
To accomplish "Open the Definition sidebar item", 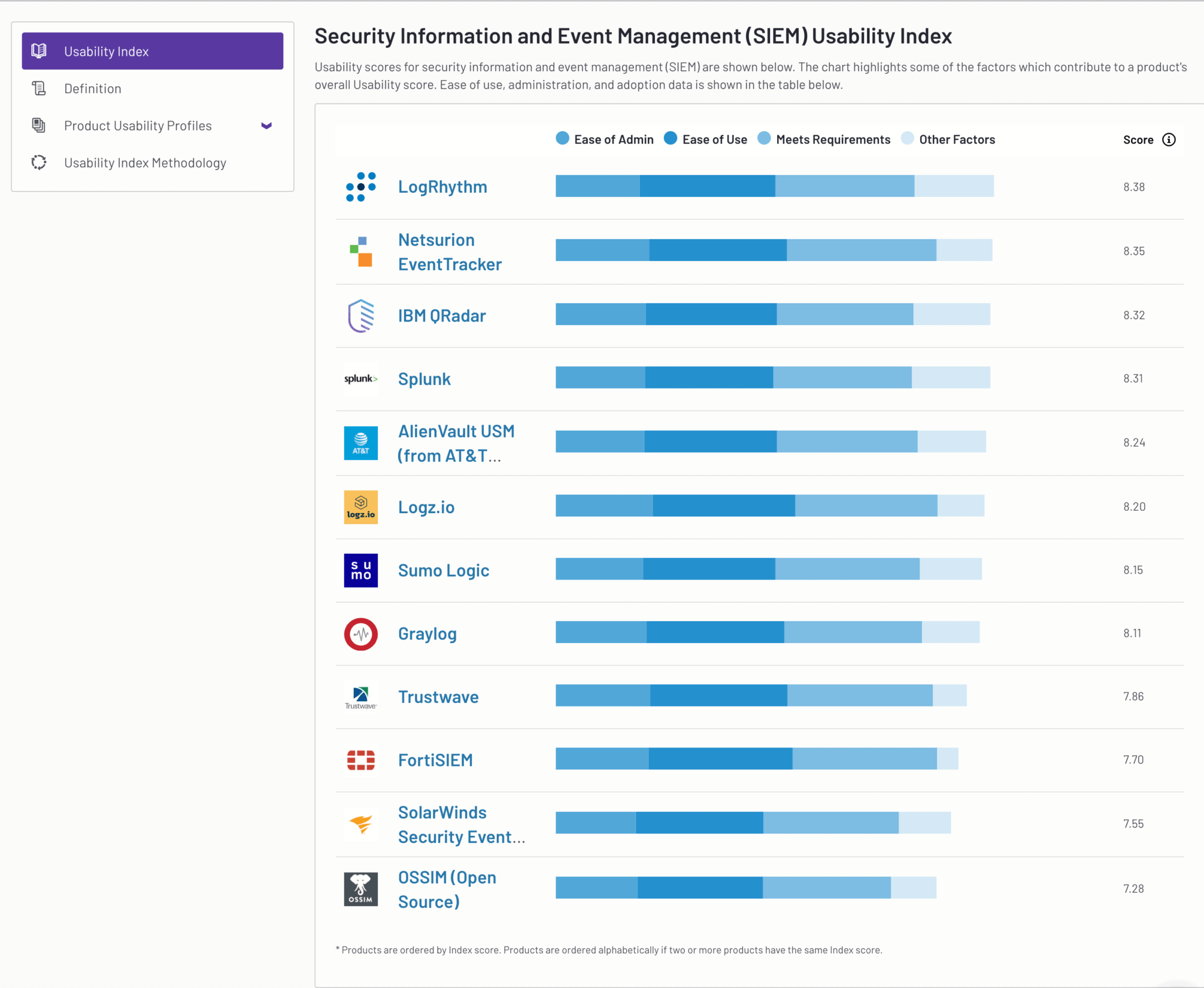I will [93, 89].
